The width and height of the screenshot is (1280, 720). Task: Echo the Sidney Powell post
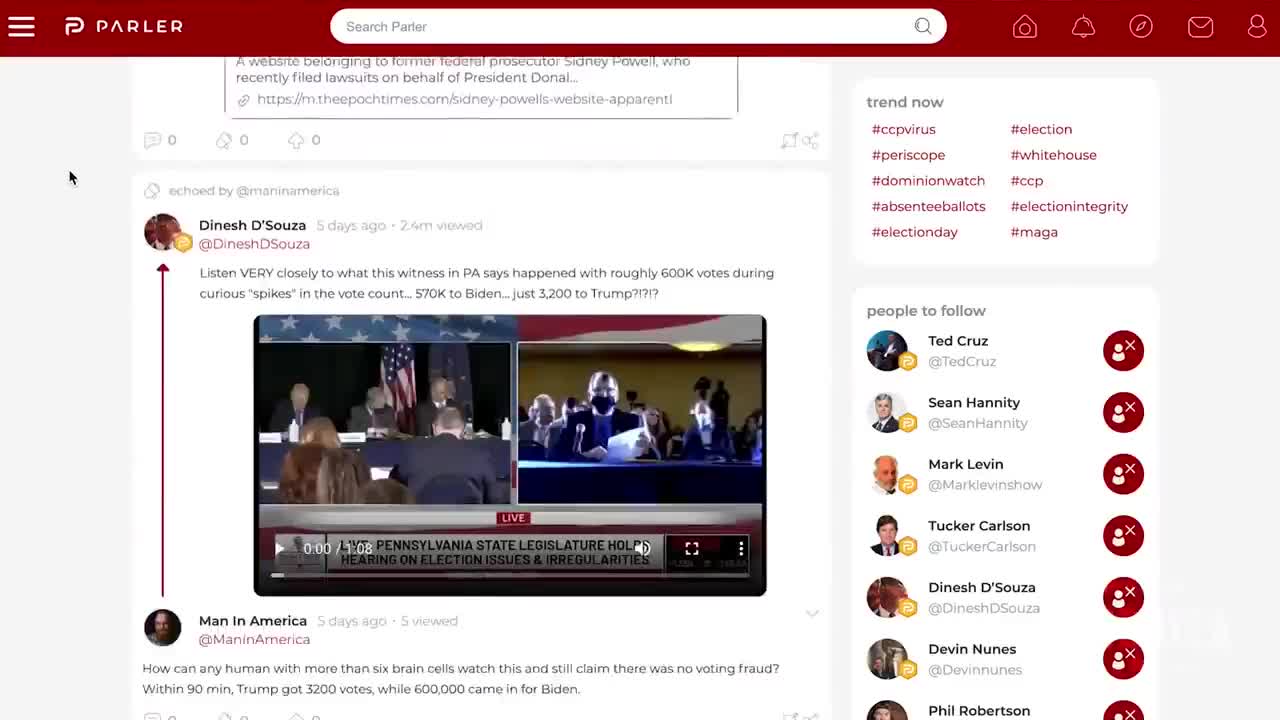pyautogui.click(x=224, y=140)
